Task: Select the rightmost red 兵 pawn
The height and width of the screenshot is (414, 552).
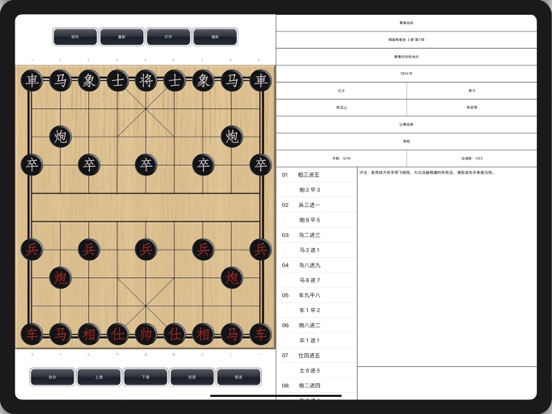Action: [x=261, y=250]
